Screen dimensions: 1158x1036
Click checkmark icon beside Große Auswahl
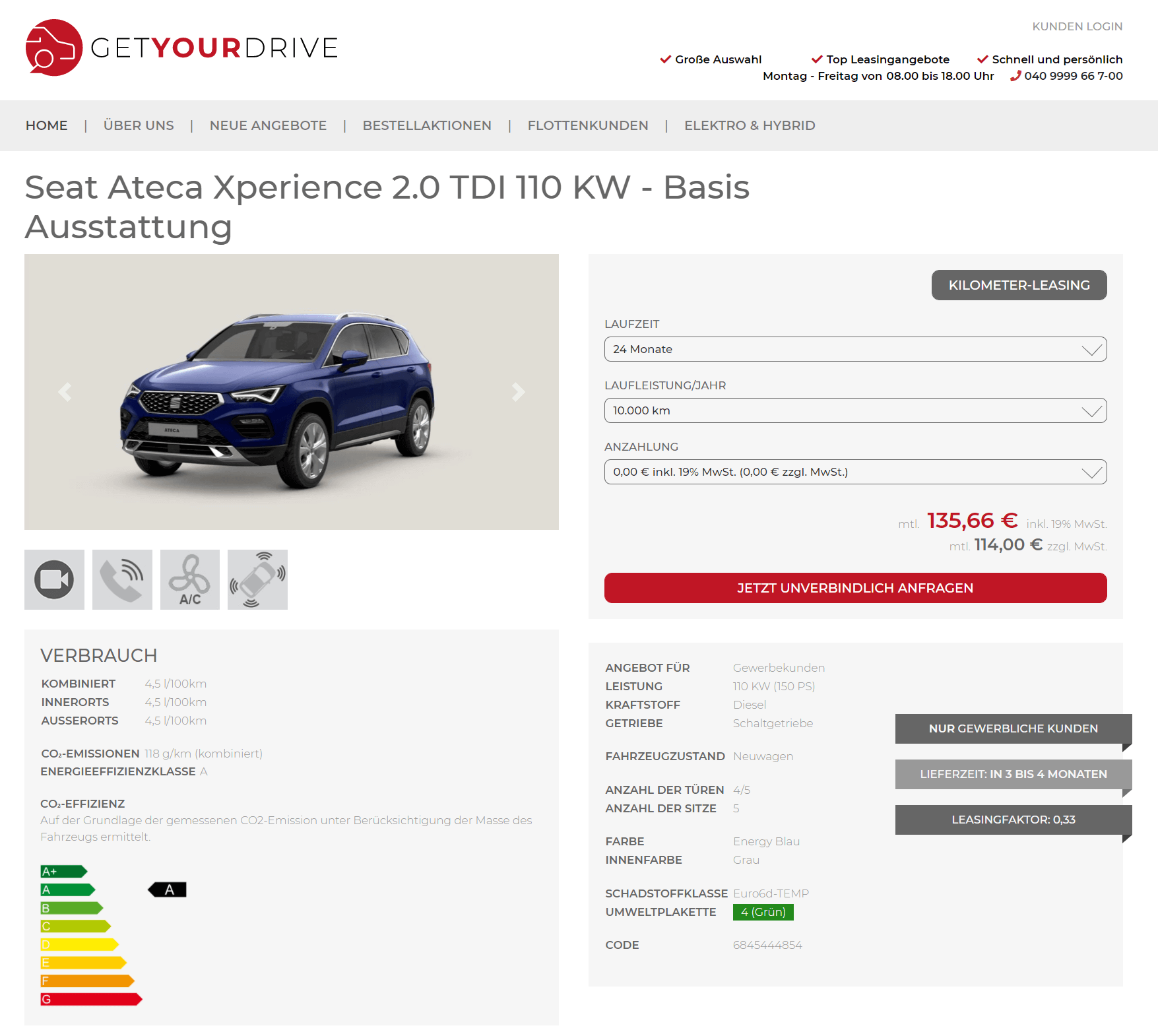click(666, 59)
